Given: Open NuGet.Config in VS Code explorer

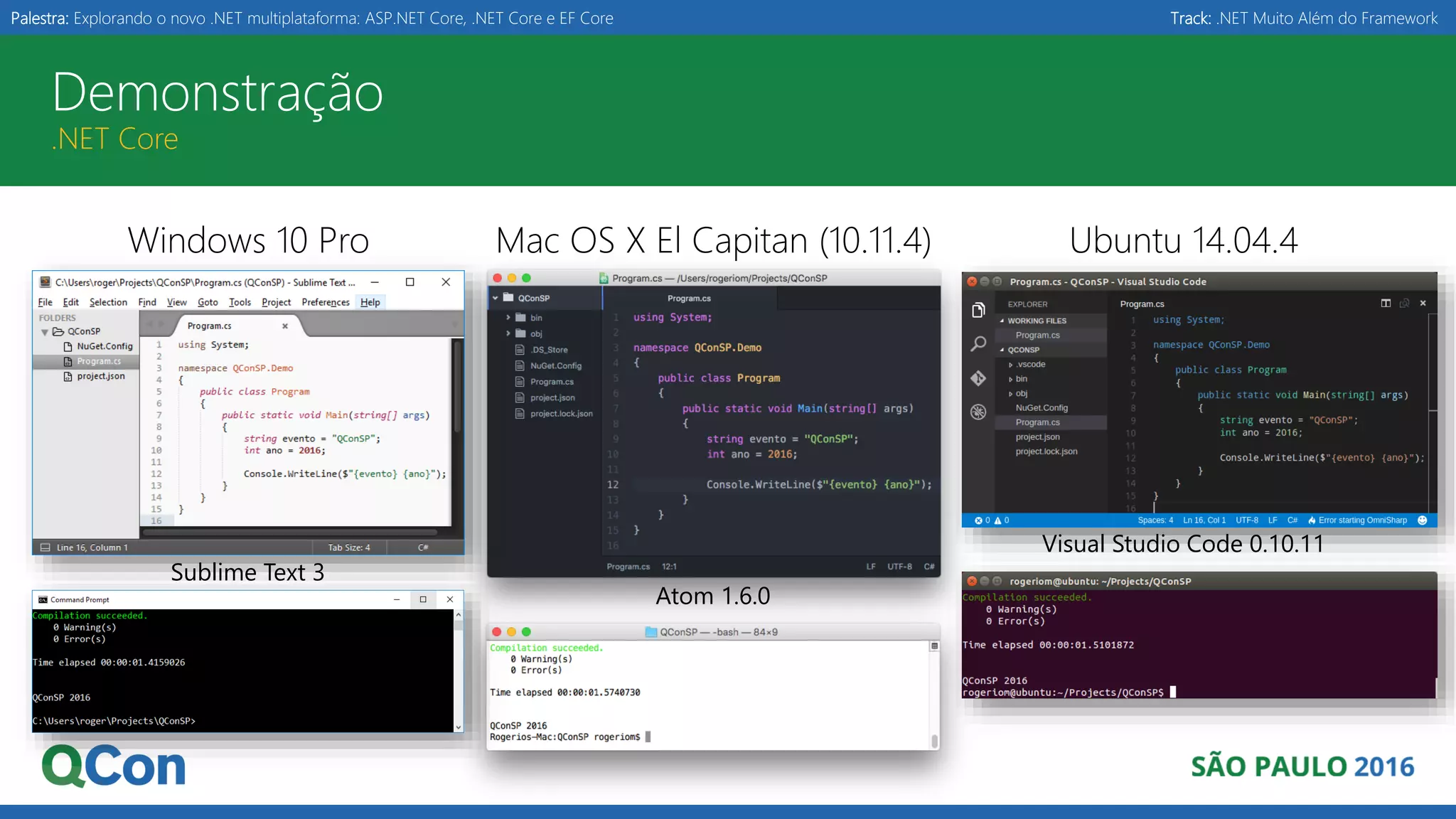Looking at the screenshot, I should click(x=1041, y=408).
